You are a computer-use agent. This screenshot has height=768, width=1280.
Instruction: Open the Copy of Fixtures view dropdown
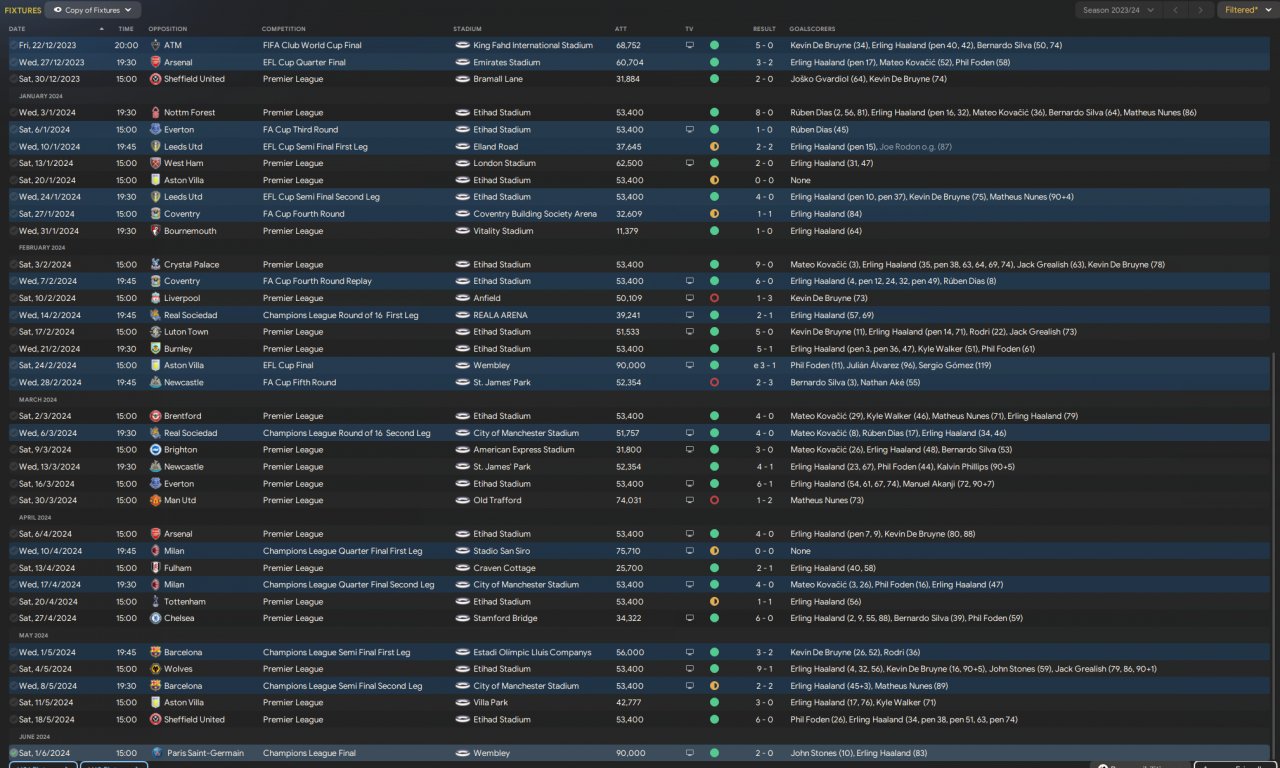click(x=93, y=10)
